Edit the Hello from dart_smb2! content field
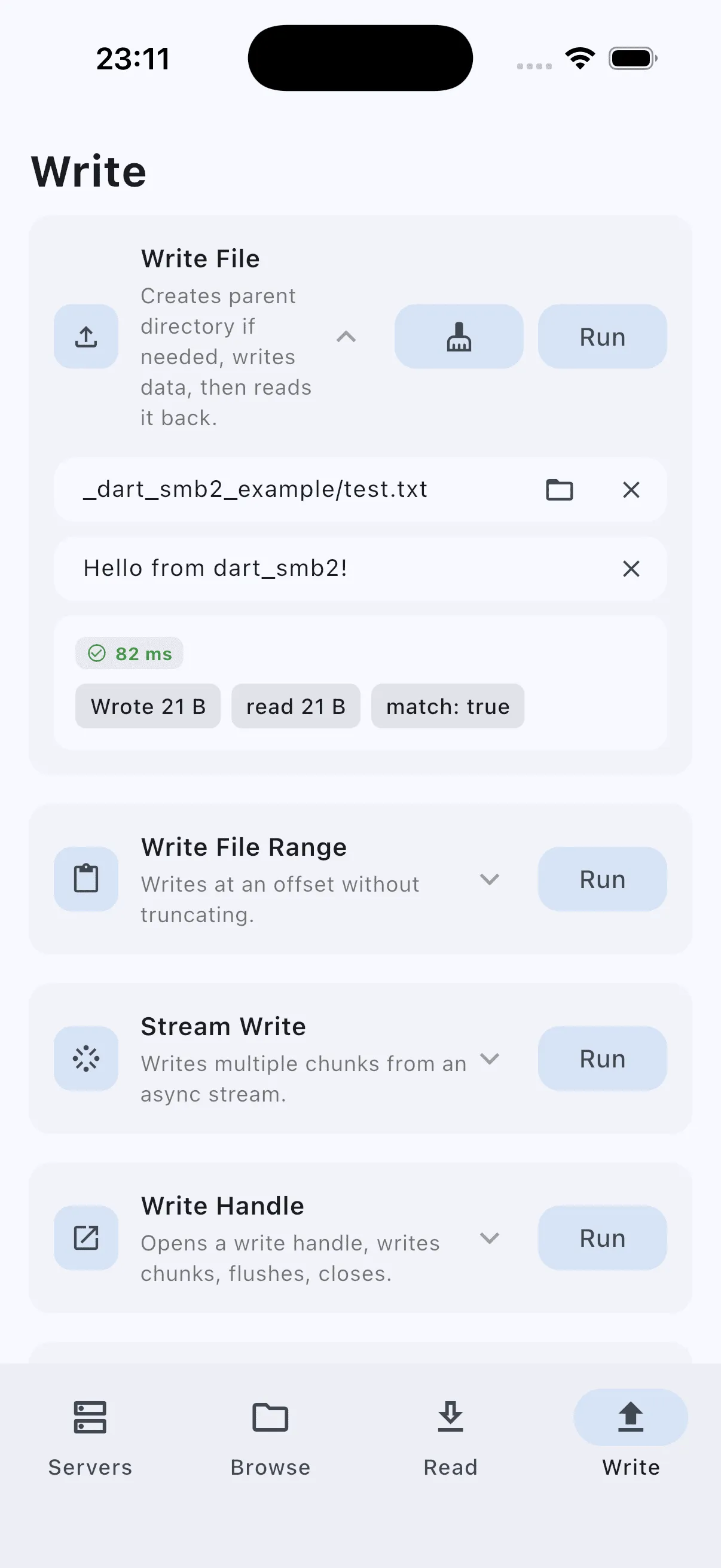The height and width of the screenshot is (1568, 721). (360, 569)
